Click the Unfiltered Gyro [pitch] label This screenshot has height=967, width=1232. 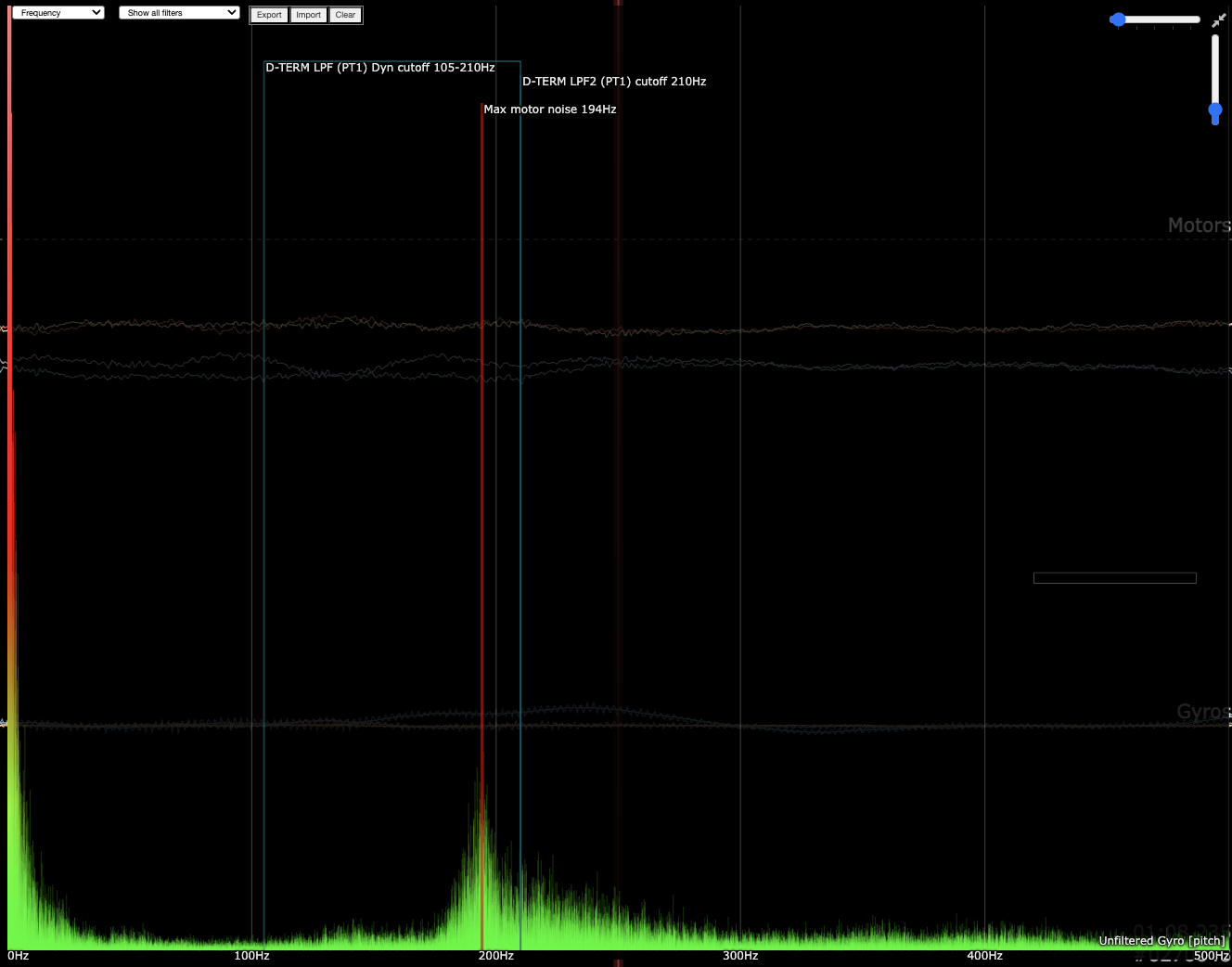pos(1161,941)
